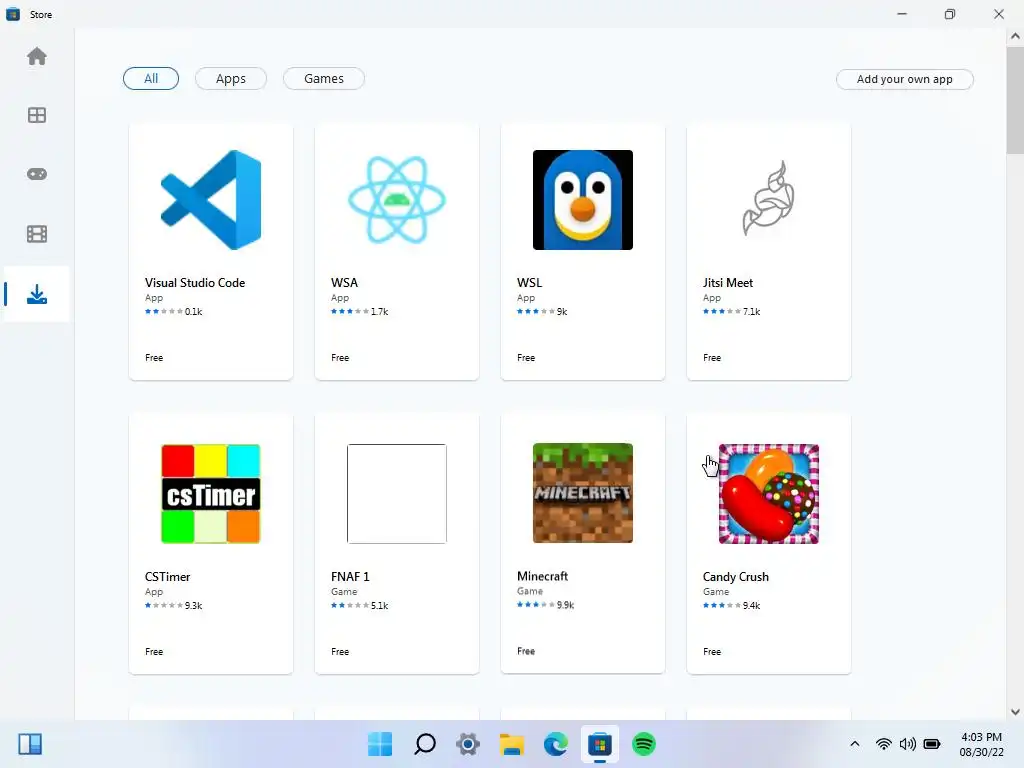Click Free price on Jitsi Meet card
This screenshot has width=1024, height=768.
712,358
